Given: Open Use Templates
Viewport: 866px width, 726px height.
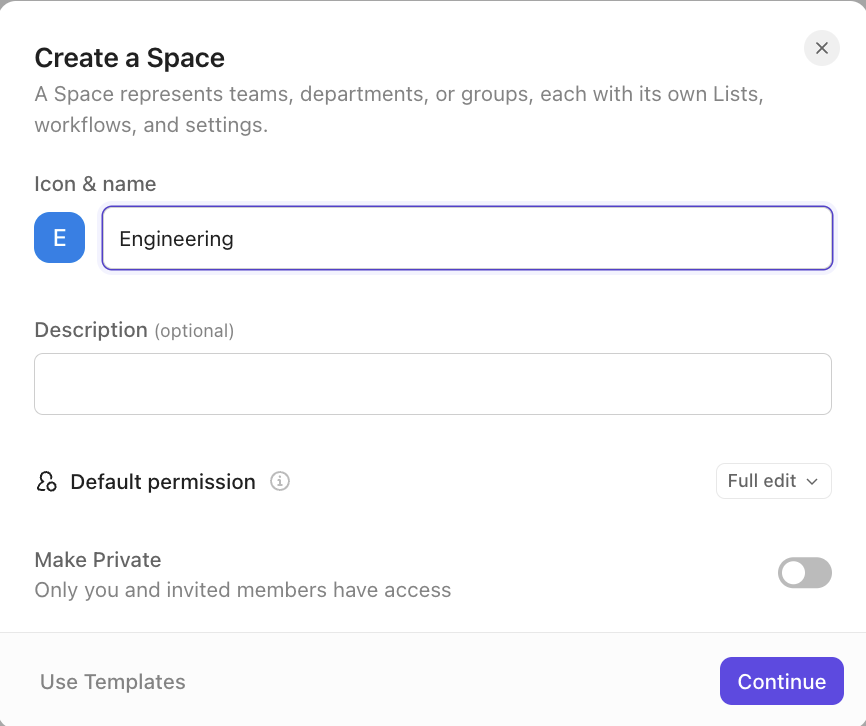Looking at the screenshot, I should [113, 682].
